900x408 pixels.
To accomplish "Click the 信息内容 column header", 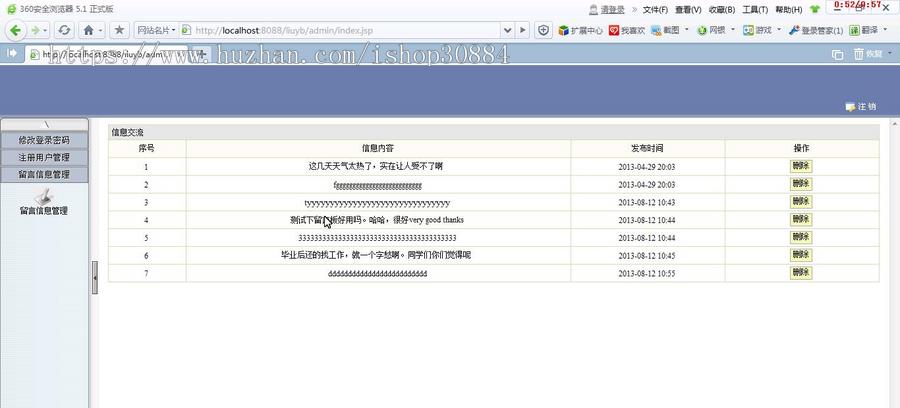I will click(378, 149).
